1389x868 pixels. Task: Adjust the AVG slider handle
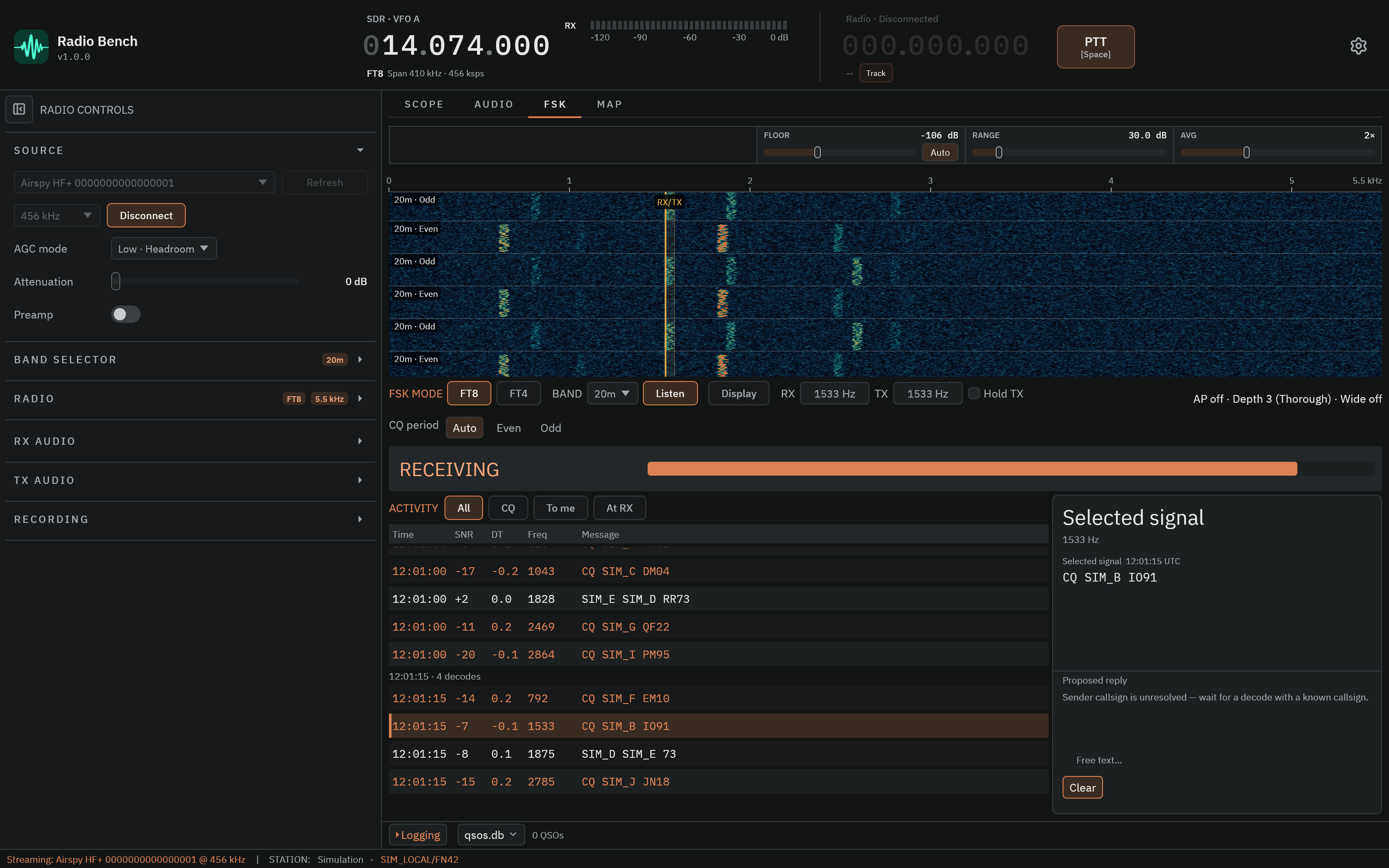click(x=1246, y=153)
